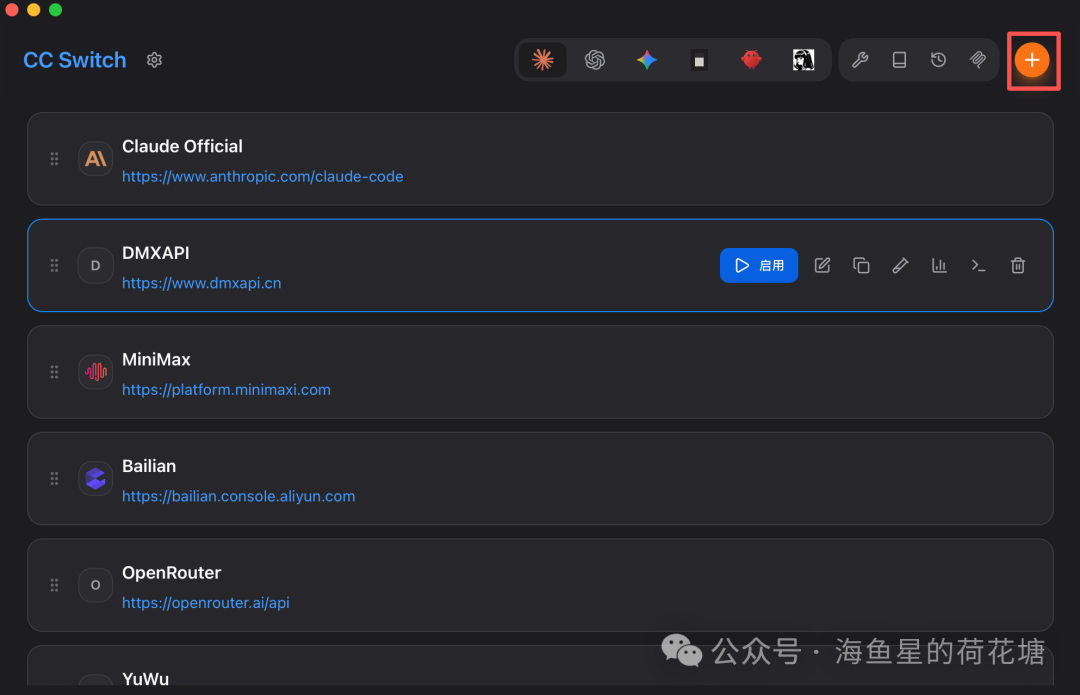The width and height of the screenshot is (1080, 695).
Task: Open the wrench tools icon
Action: point(860,60)
